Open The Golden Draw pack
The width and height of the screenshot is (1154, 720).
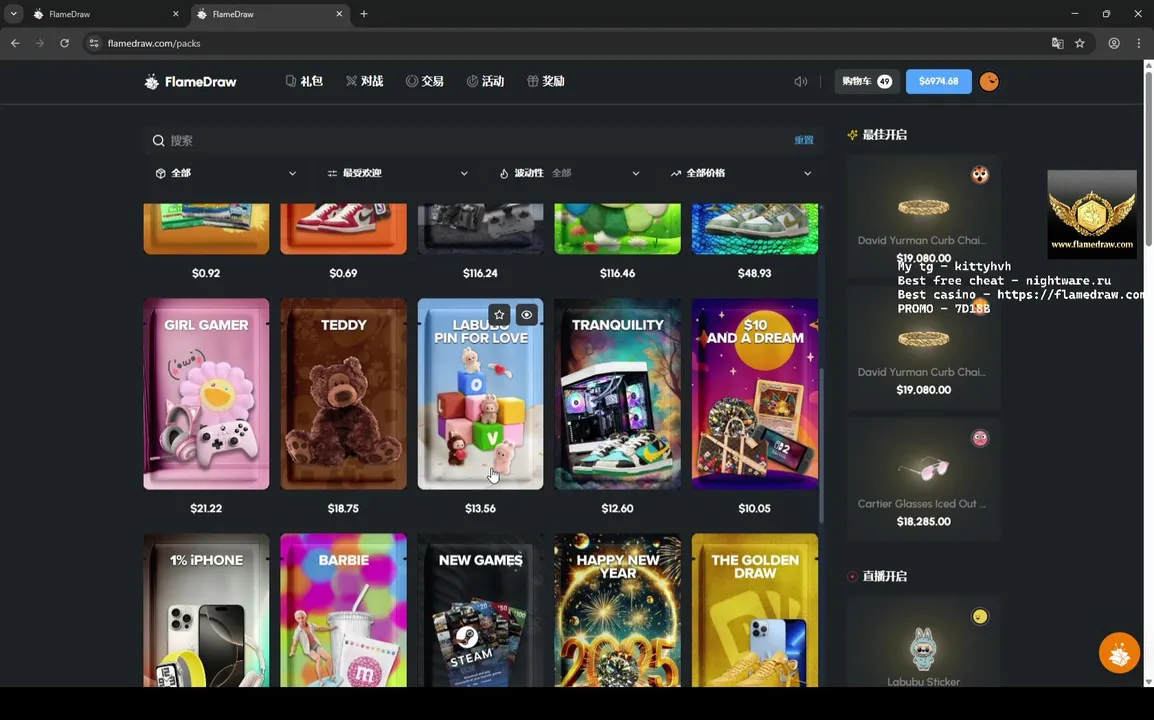click(x=754, y=610)
